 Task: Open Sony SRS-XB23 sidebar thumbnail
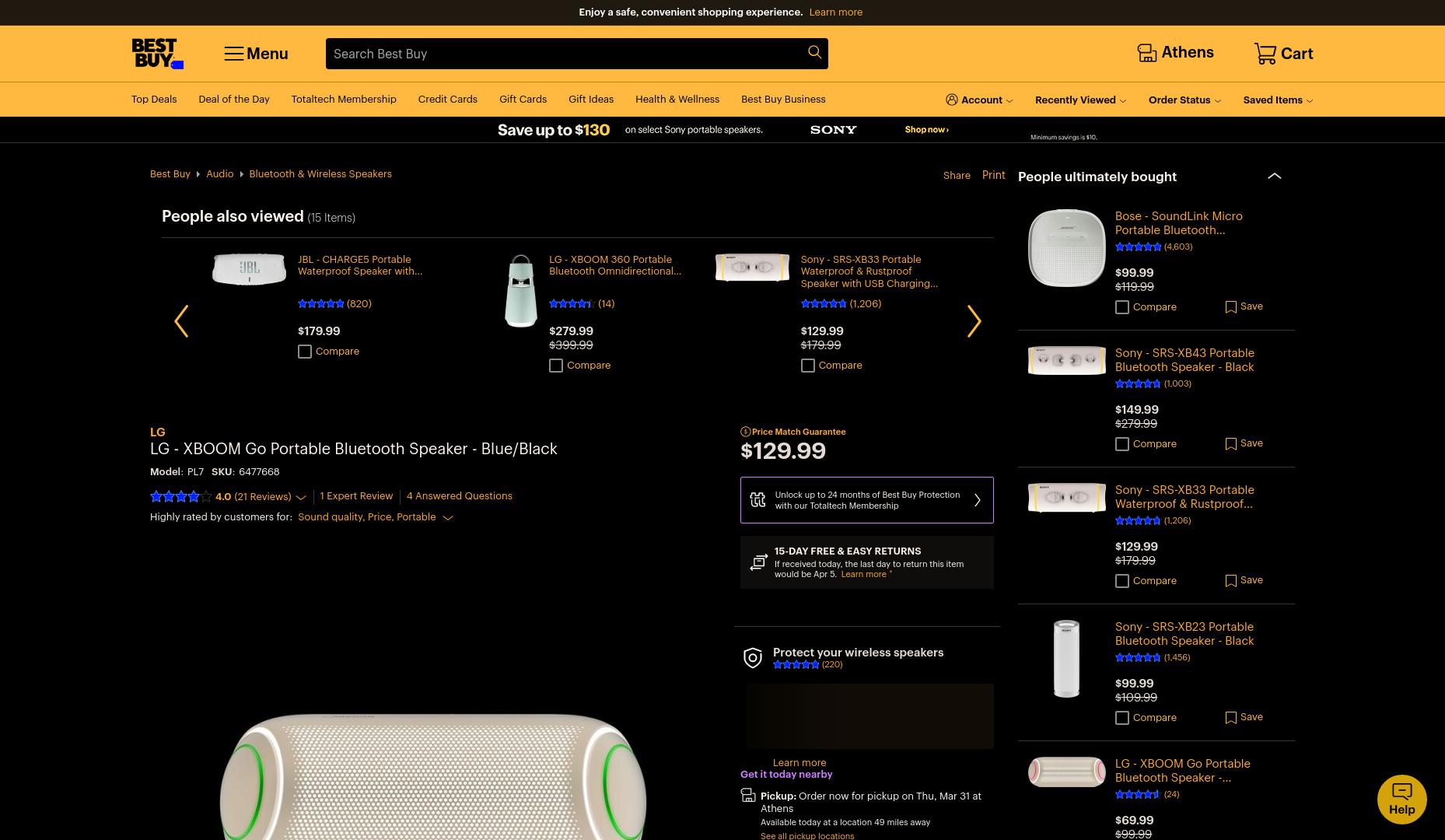click(x=1066, y=659)
